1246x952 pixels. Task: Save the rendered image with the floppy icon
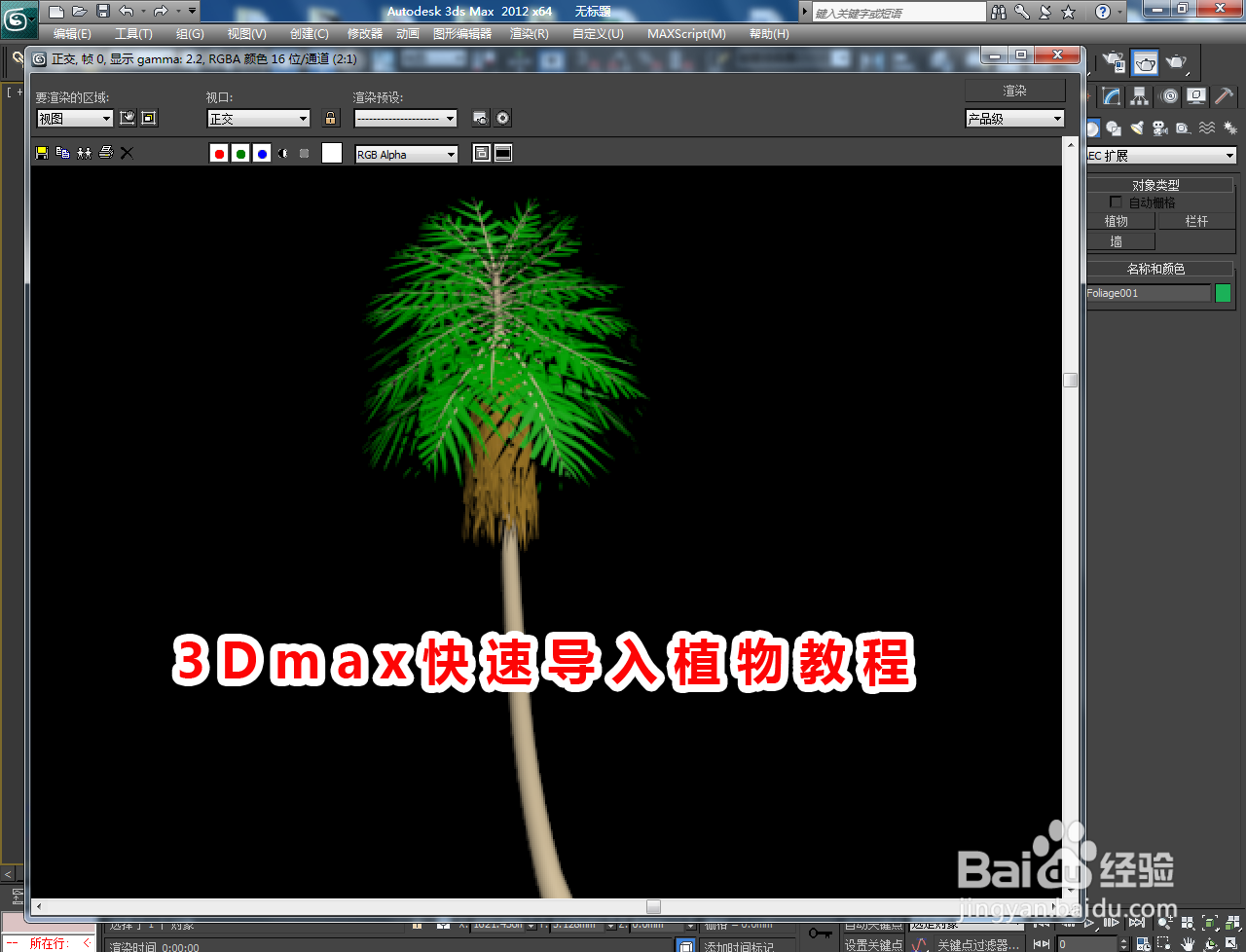(x=41, y=153)
